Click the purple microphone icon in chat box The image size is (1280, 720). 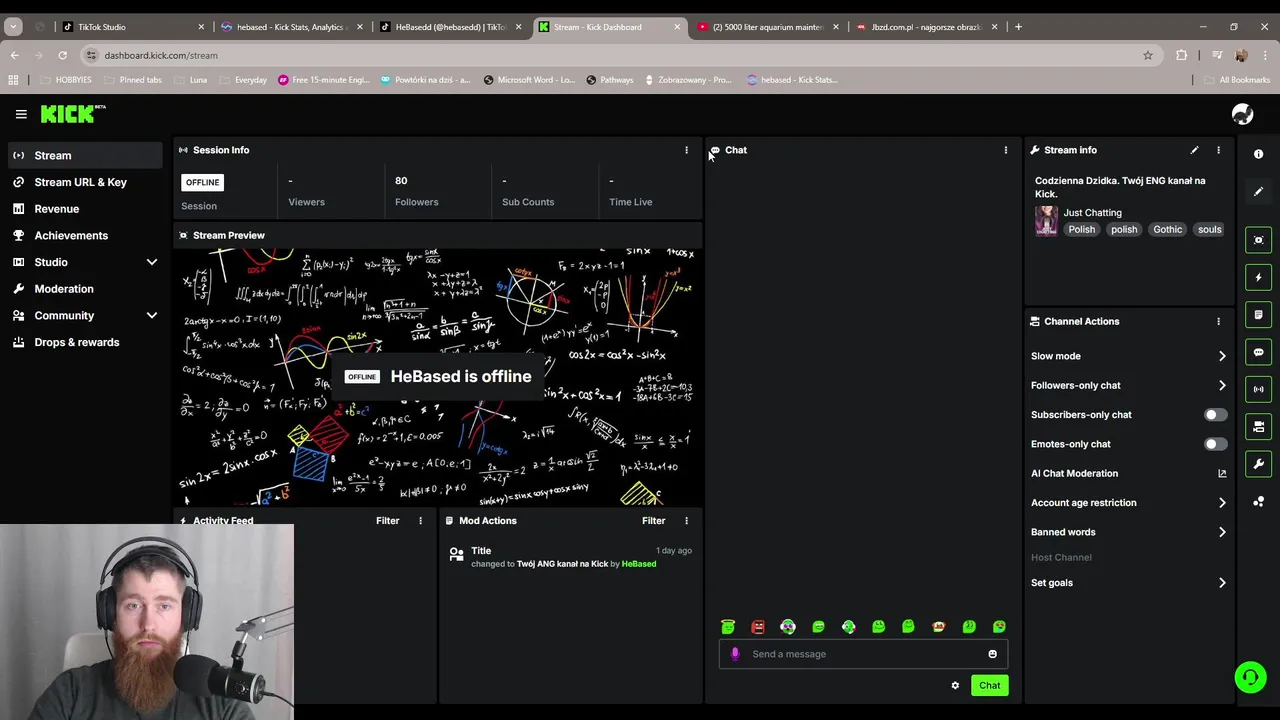click(735, 654)
